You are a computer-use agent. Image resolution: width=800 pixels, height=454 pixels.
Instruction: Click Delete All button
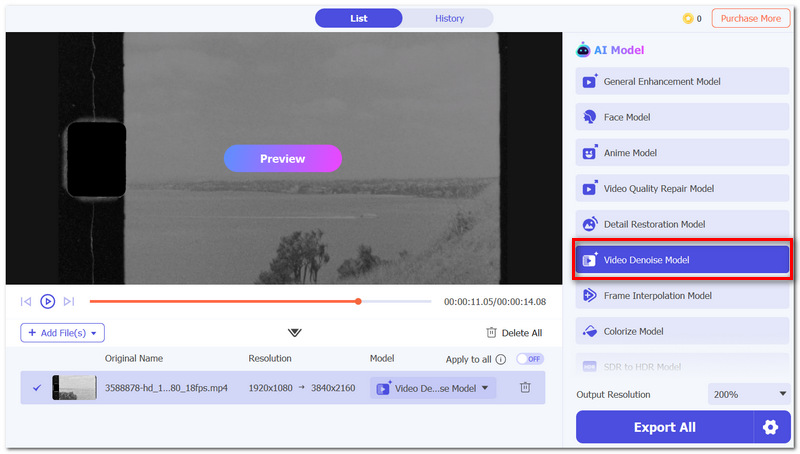click(514, 333)
